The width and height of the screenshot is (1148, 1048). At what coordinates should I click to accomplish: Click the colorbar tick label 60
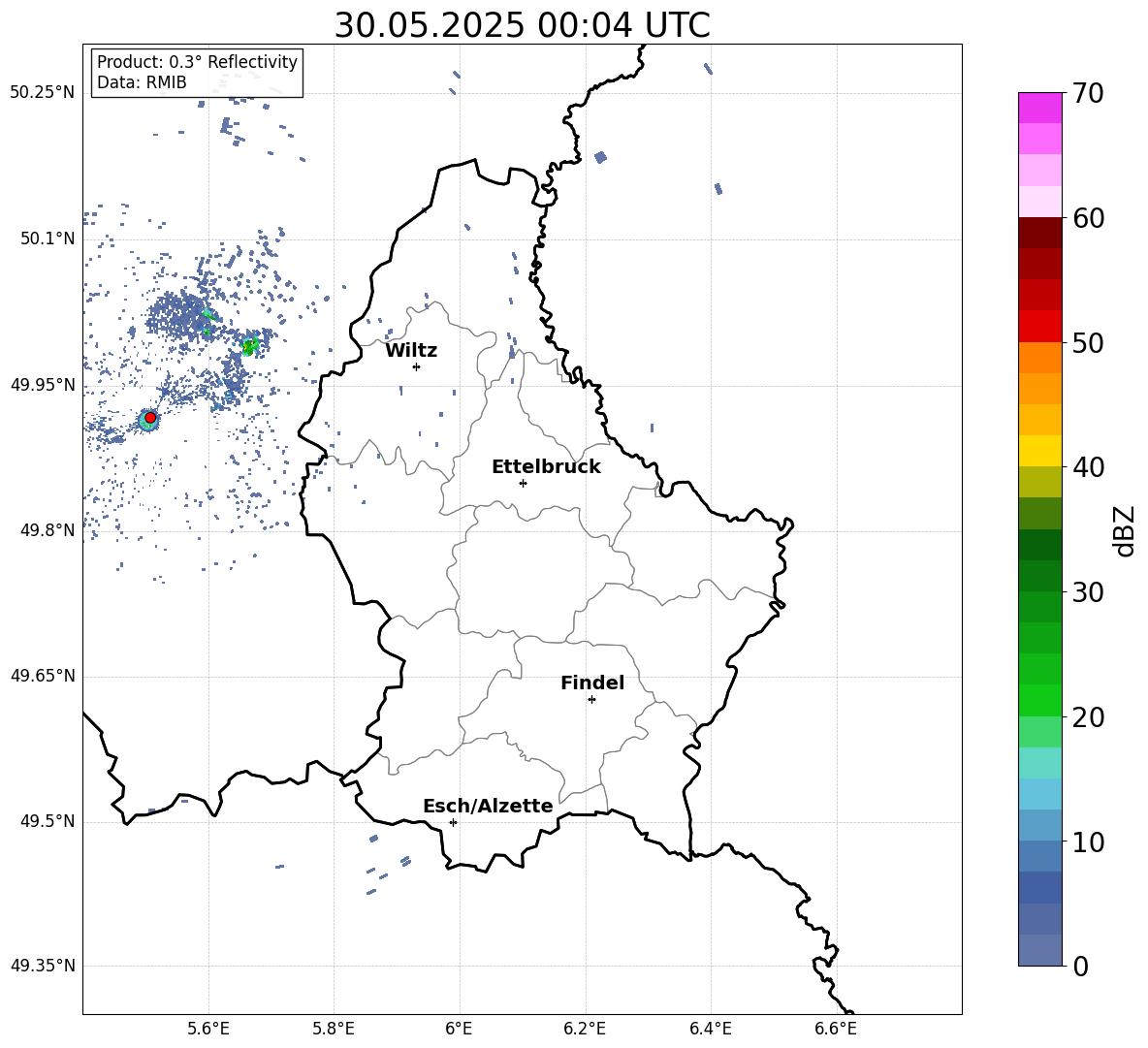click(x=1088, y=218)
